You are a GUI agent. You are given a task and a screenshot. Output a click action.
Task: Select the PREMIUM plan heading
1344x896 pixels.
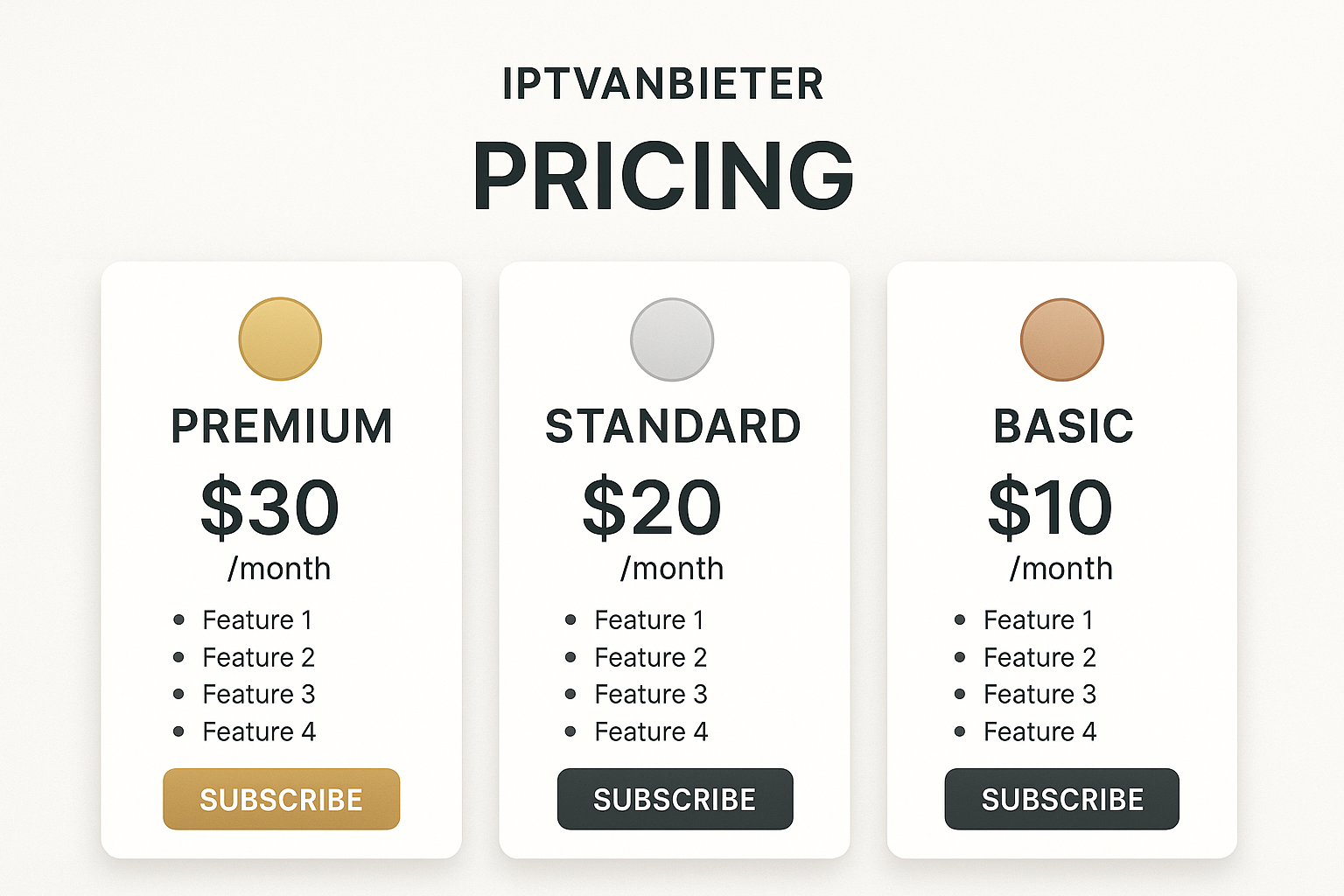point(282,426)
